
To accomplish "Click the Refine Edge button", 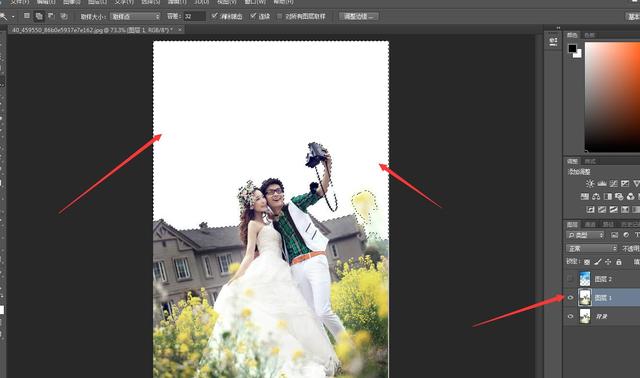I will pyautogui.click(x=359, y=16).
